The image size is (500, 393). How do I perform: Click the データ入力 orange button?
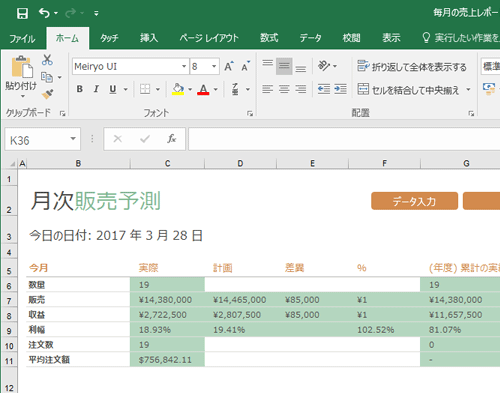click(414, 201)
